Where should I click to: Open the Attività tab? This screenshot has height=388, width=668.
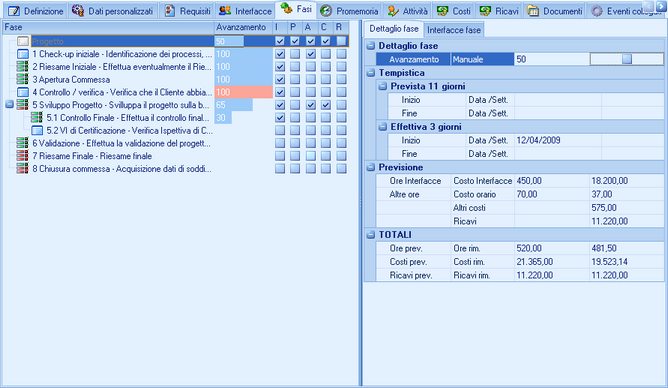[x=408, y=11]
